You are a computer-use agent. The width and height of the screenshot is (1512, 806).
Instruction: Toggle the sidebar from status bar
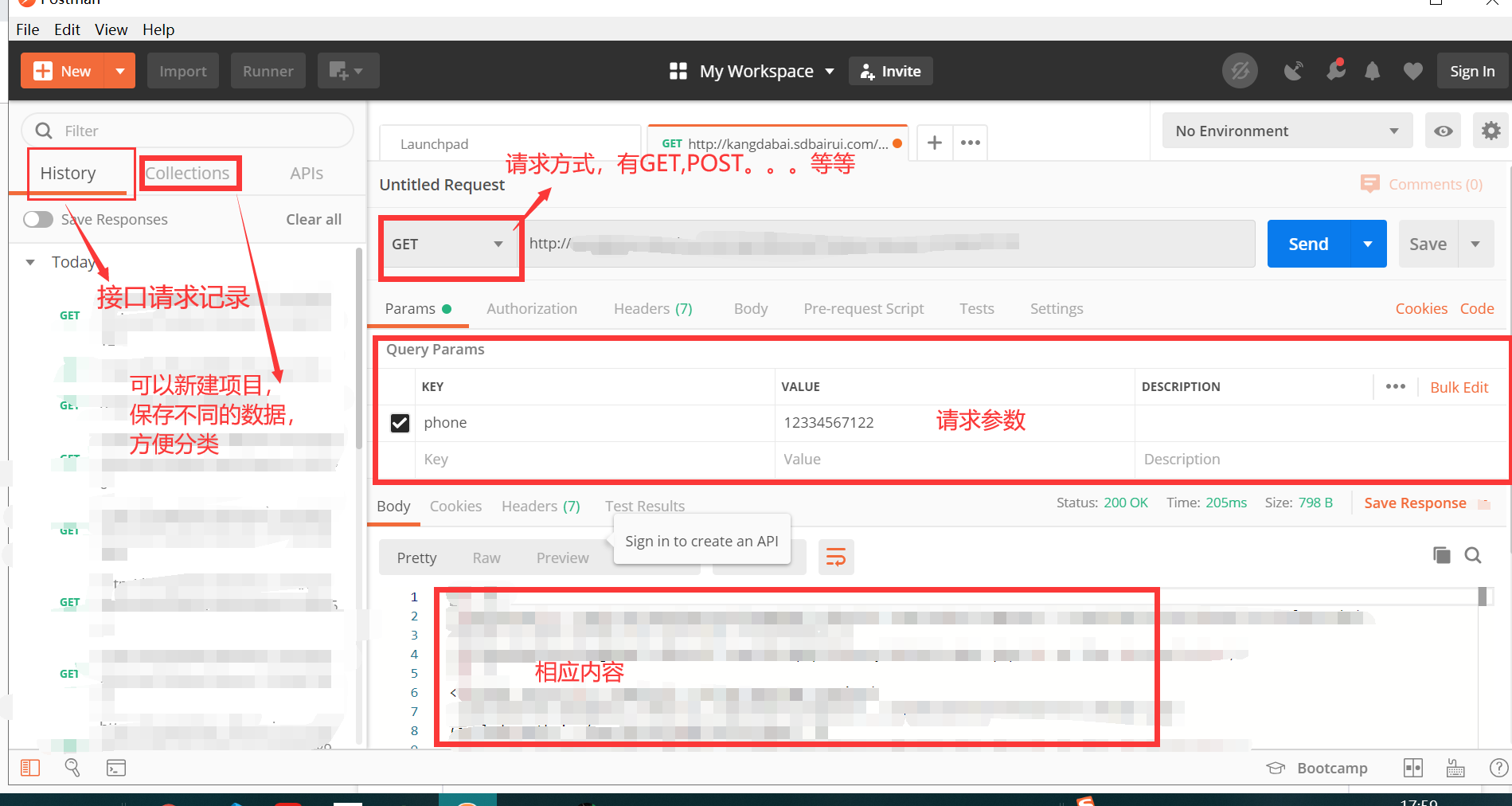30,768
